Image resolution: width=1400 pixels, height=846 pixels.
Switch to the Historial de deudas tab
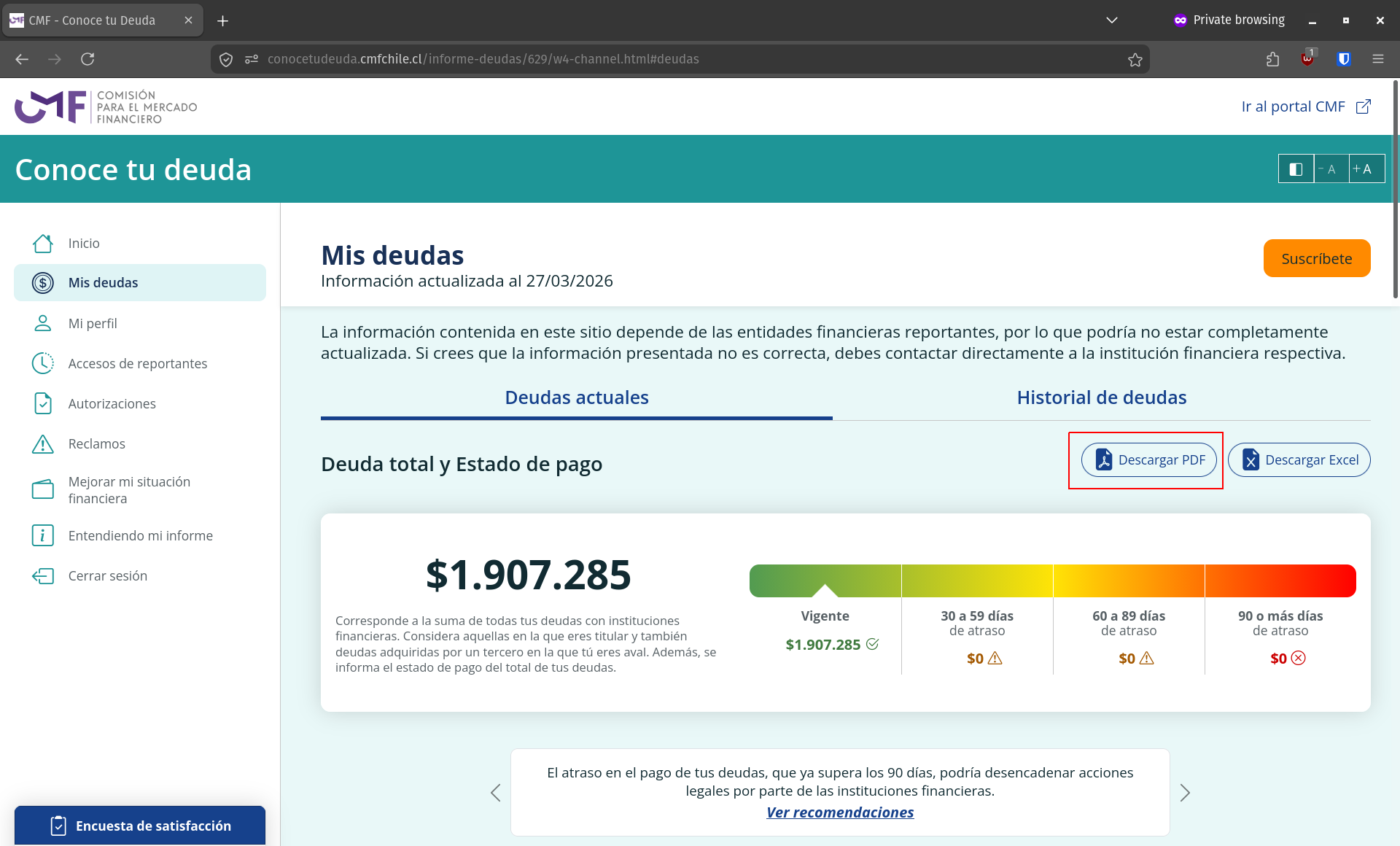pos(1101,397)
